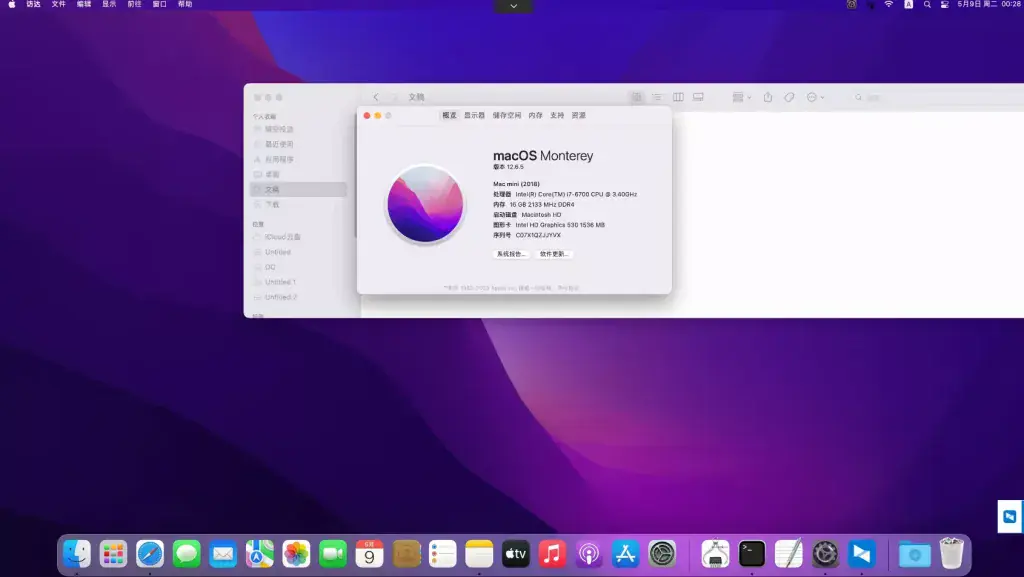
Task: Open the Finder action (ellipsis) dropdown
Action: coord(815,97)
